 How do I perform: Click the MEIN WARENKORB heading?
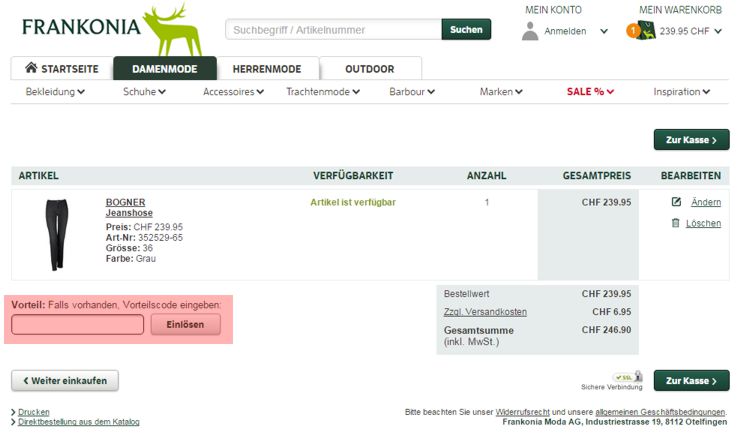[x=681, y=10]
